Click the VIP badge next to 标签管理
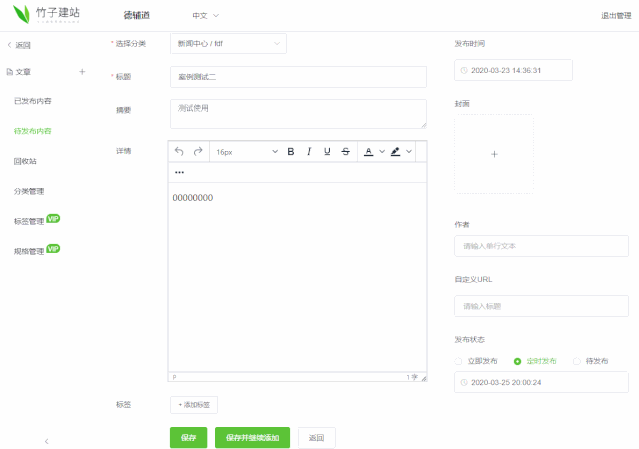This screenshot has height=449, width=639. (53, 219)
